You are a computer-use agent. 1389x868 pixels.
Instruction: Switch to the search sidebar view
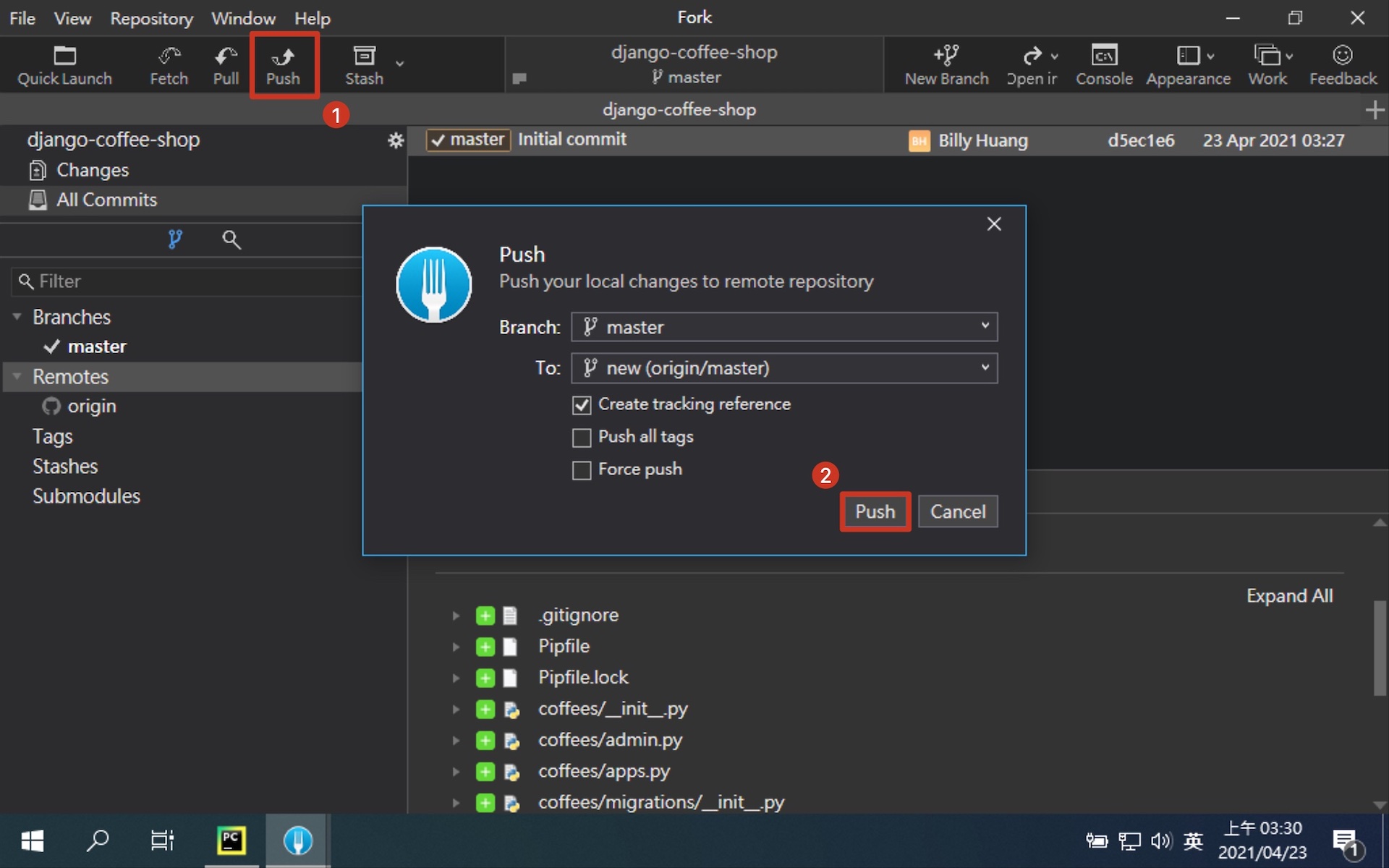click(231, 239)
